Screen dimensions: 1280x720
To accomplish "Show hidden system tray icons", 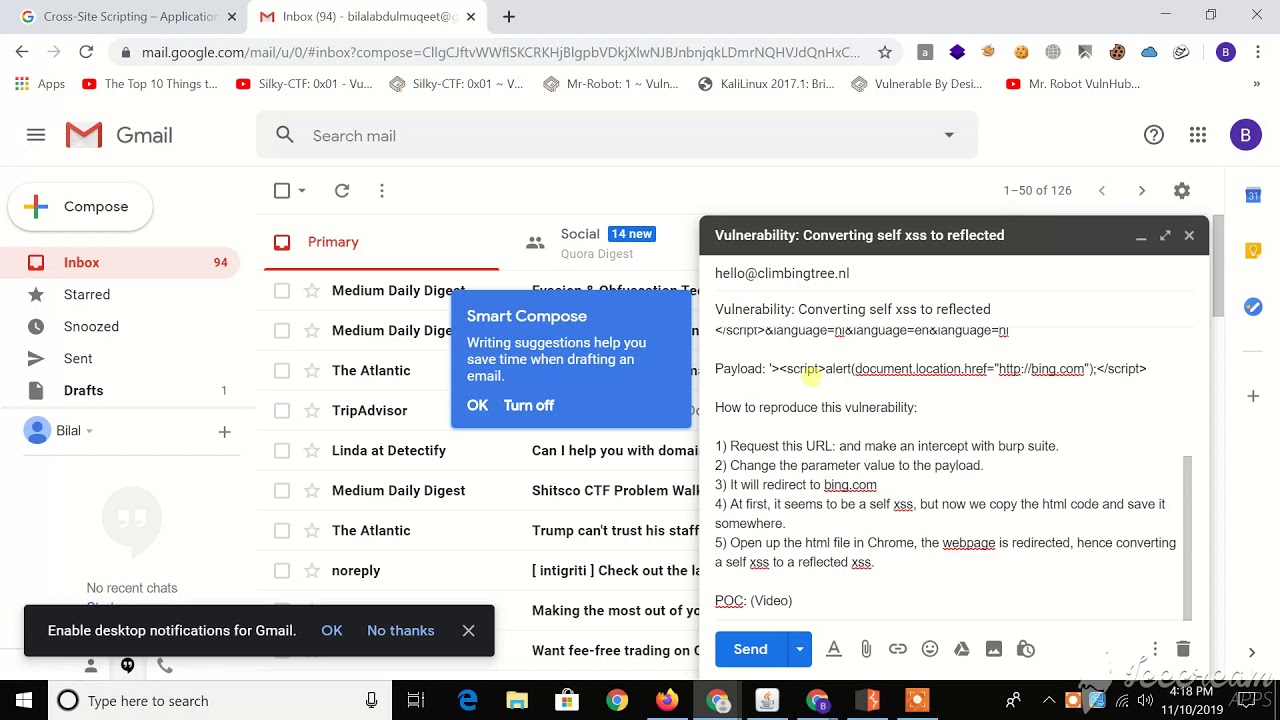I will tap(1049, 700).
